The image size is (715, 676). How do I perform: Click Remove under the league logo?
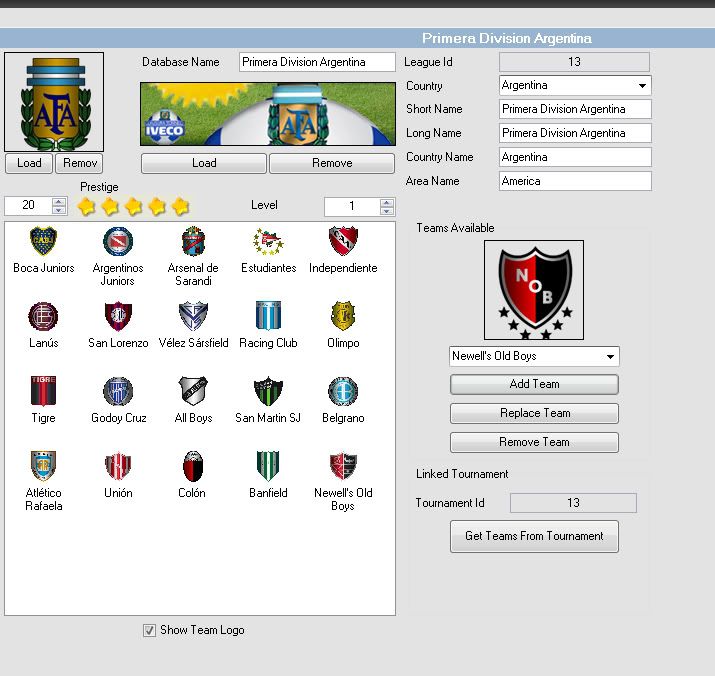79,163
